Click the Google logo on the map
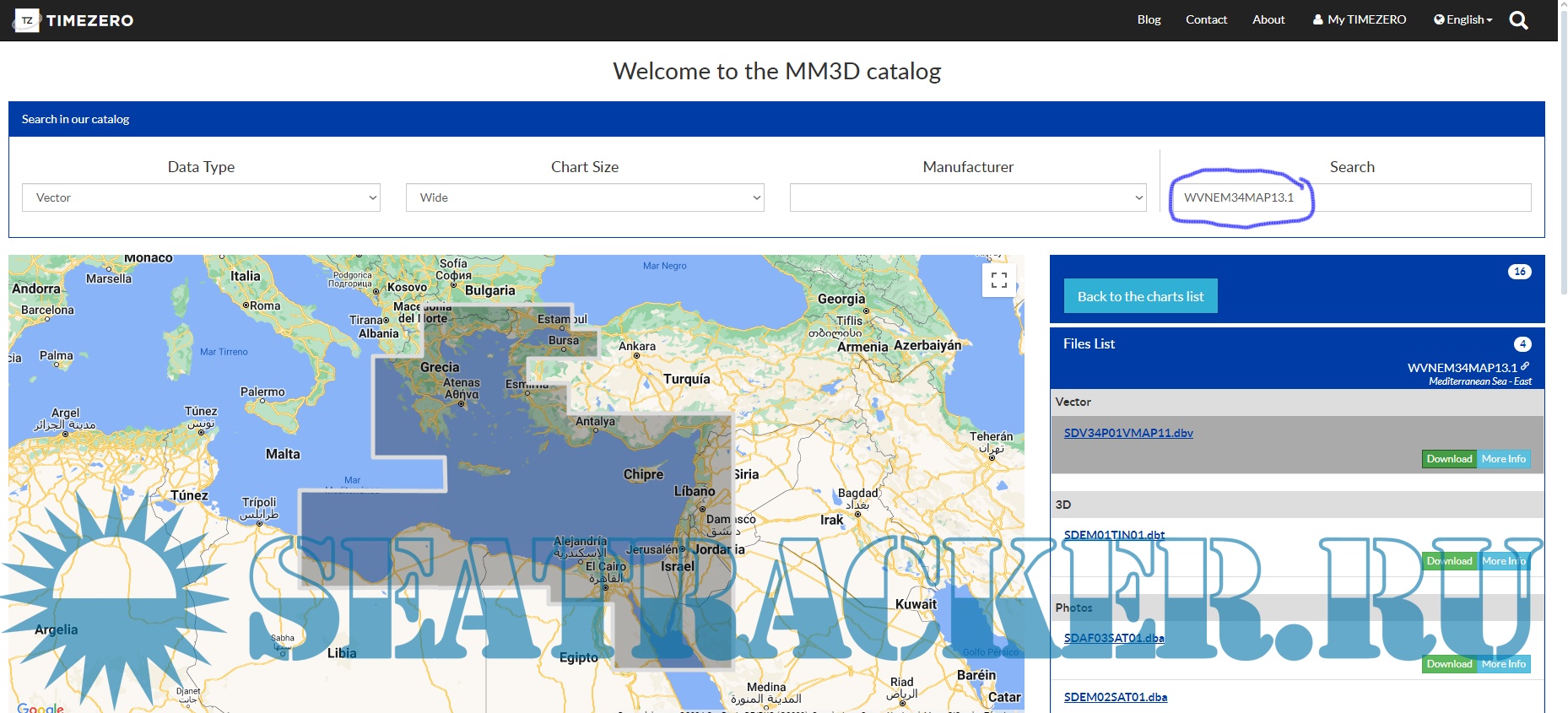Image resolution: width=1568 pixels, height=713 pixels. (x=40, y=707)
